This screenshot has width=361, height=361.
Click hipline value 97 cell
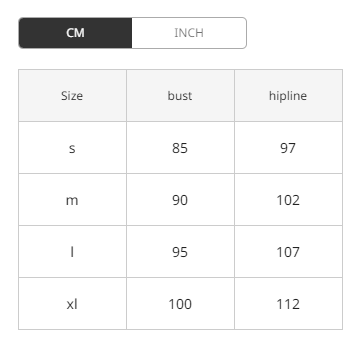click(x=288, y=148)
